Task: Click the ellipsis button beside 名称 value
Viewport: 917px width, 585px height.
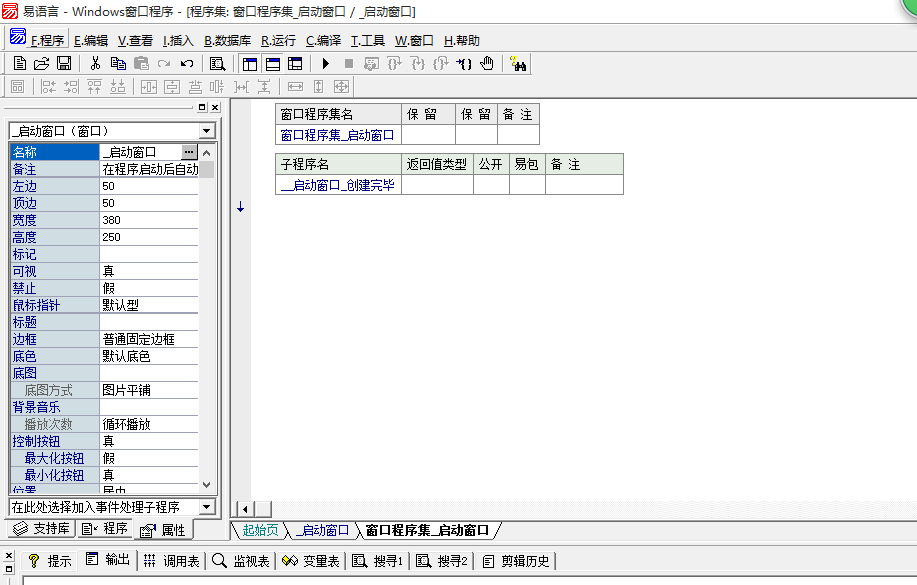Action: click(189, 152)
